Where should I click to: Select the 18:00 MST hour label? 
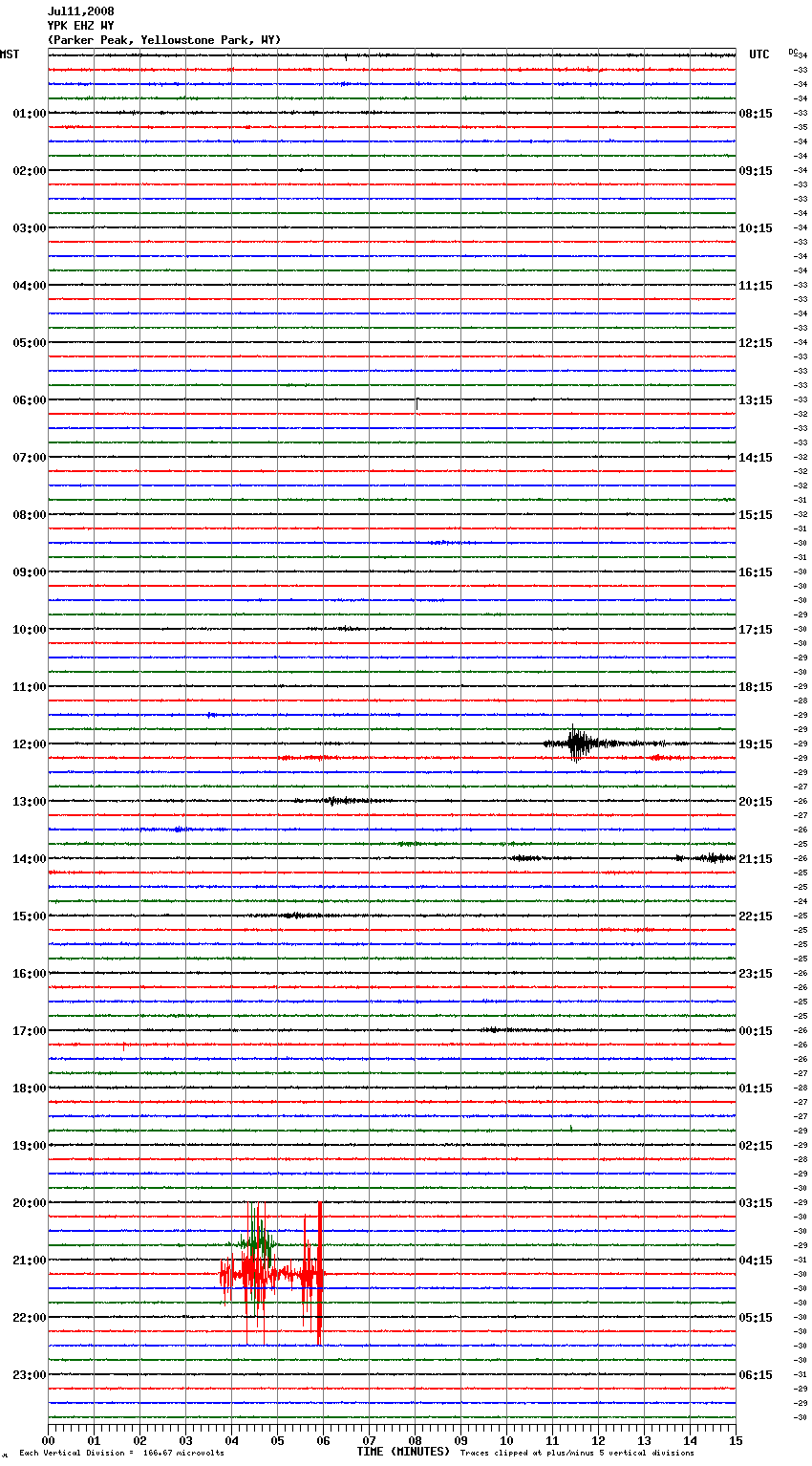[30, 1089]
